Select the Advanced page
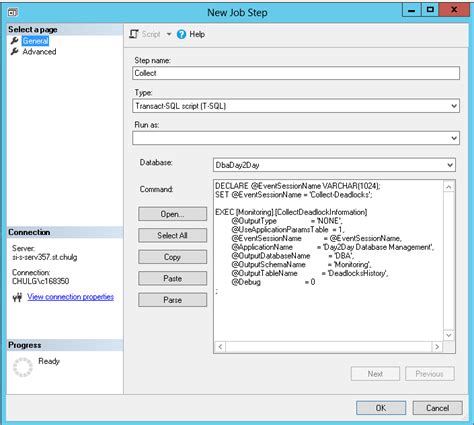474x425 pixels. click(39, 52)
